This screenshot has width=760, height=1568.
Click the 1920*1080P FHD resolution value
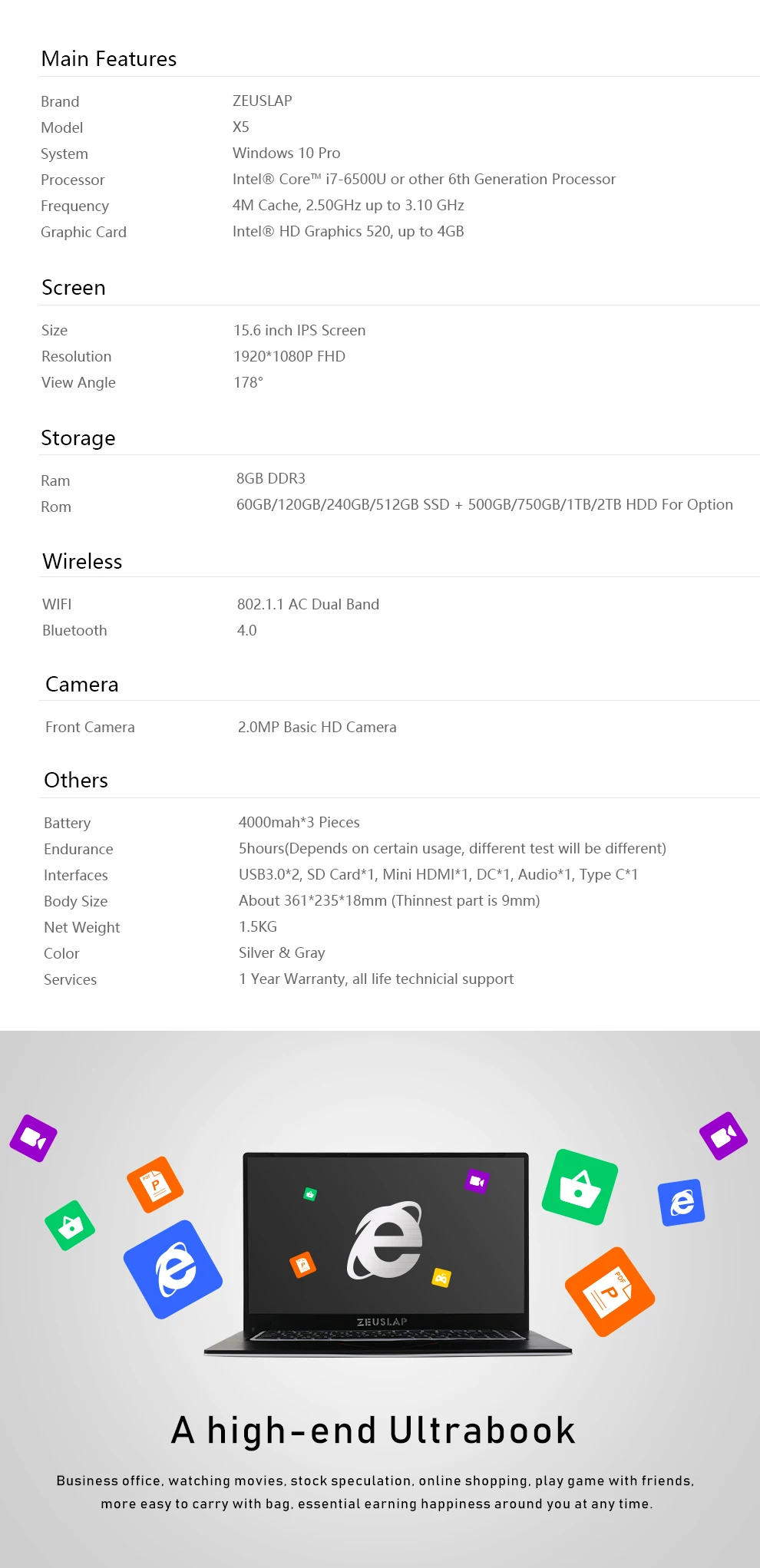[x=289, y=356]
